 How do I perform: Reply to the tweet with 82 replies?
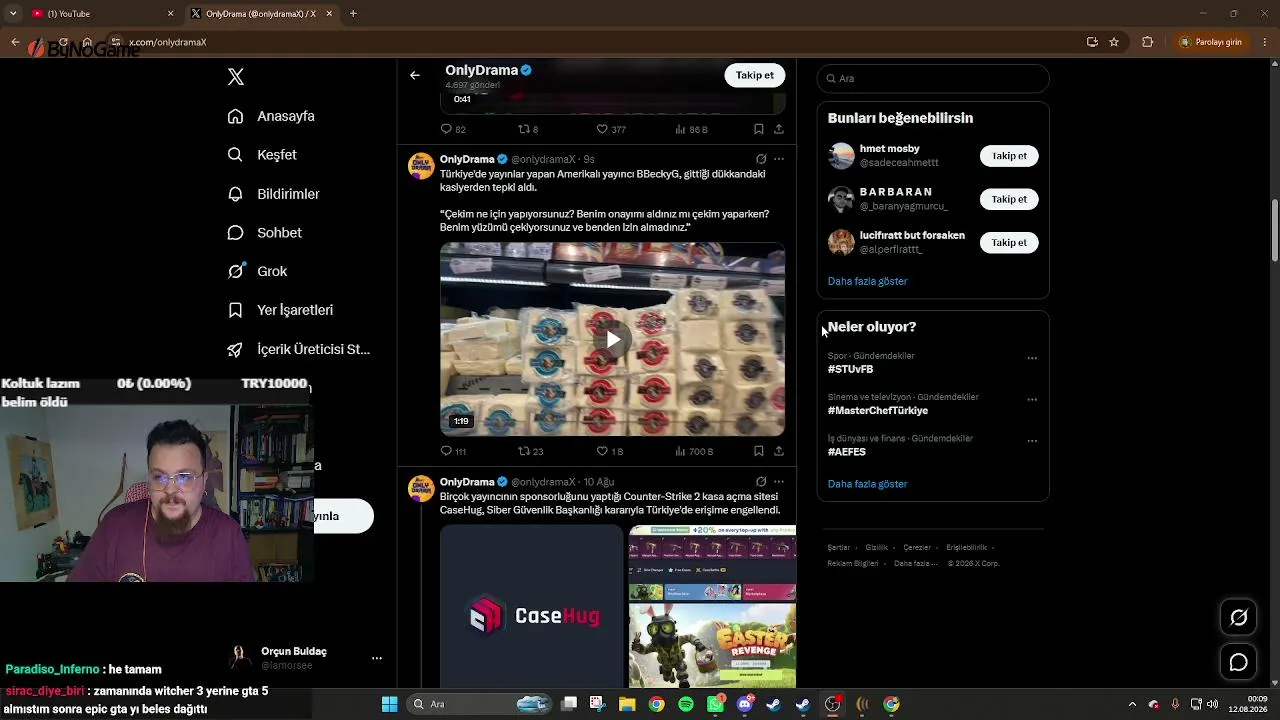(453, 129)
